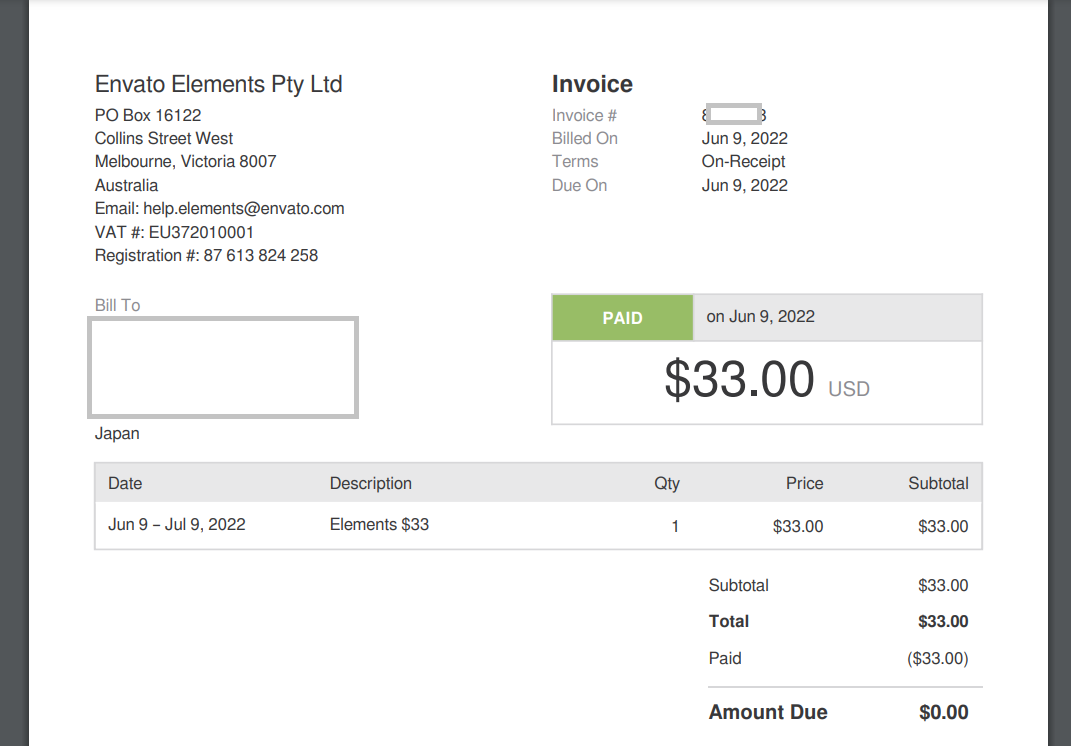Image resolution: width=1071 pixels, height=746 pixels.
Task: Select the Japan country text under Bill To
Action: pos(117,434)
